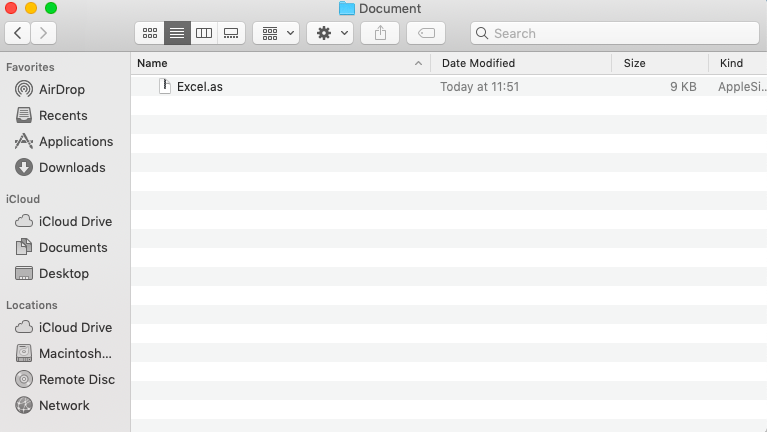
Task: Click the Documents sidebar icon
Action: click(23, 247)
